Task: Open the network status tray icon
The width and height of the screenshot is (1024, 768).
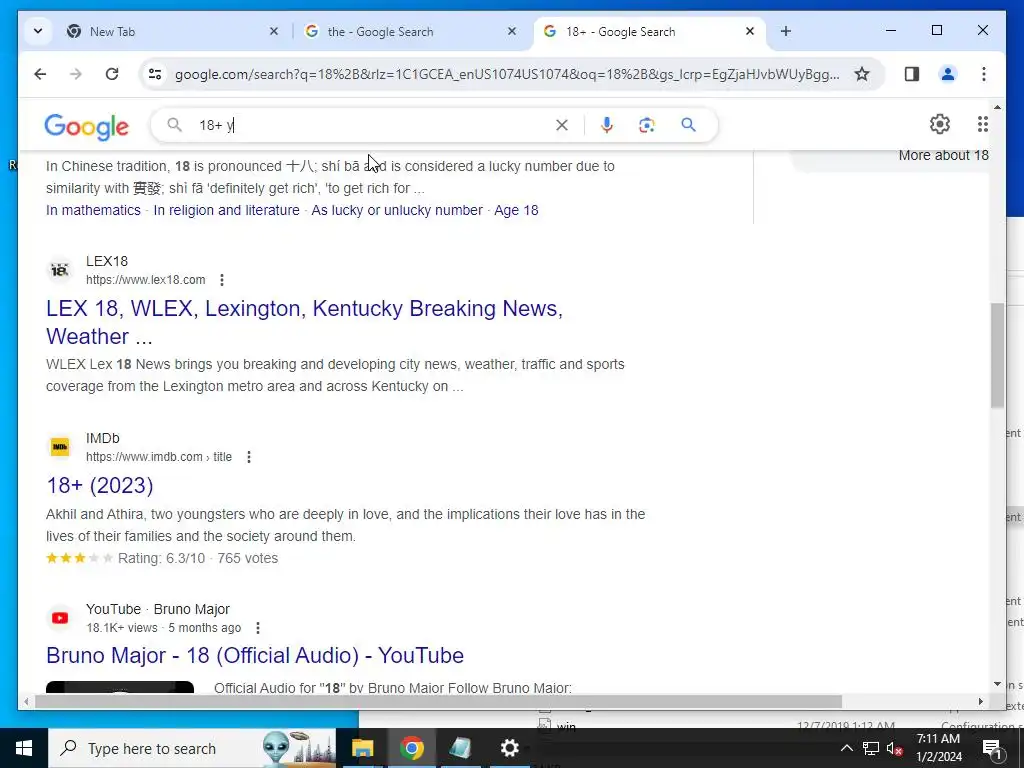Action: 871,748
